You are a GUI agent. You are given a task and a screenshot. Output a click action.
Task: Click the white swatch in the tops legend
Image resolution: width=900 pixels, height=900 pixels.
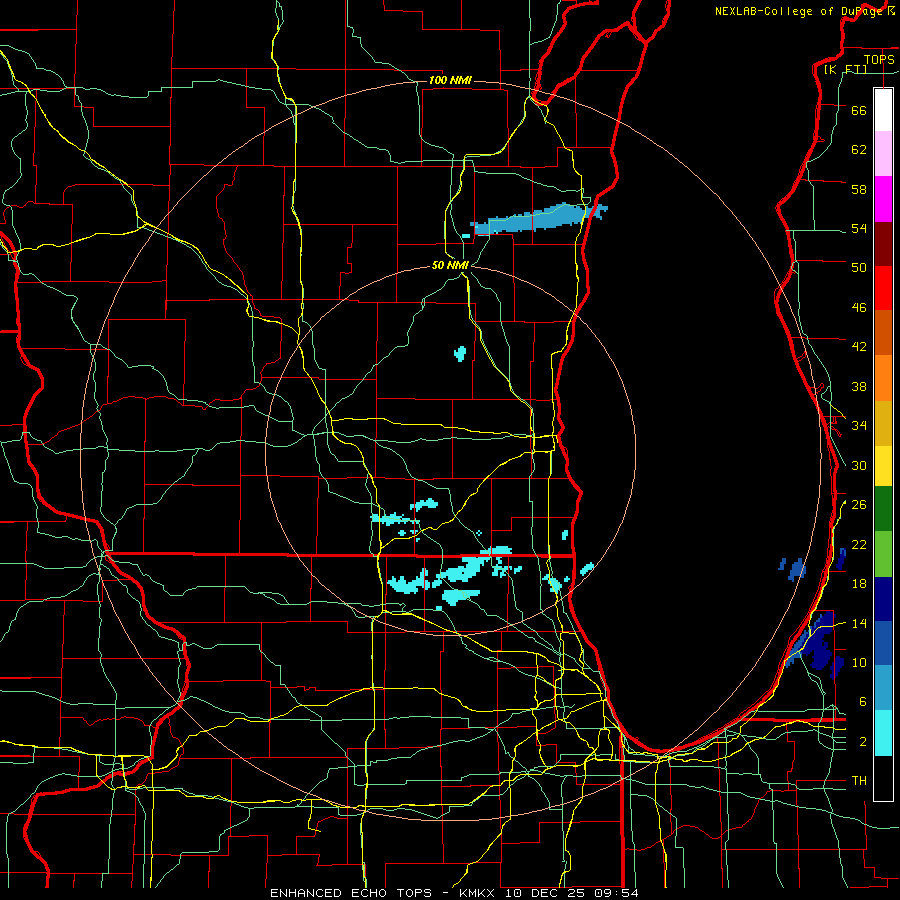click(883, 110)
